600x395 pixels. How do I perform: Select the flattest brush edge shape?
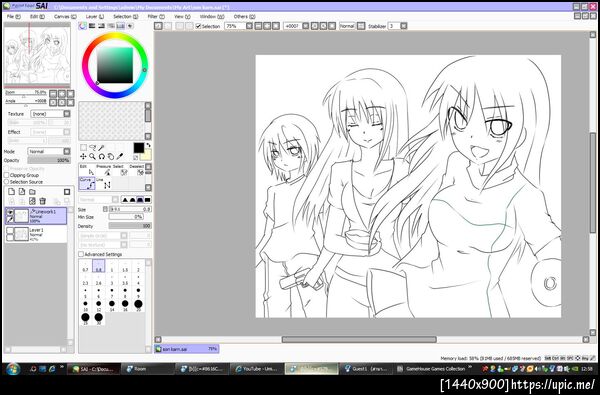[x=147, y=199]
